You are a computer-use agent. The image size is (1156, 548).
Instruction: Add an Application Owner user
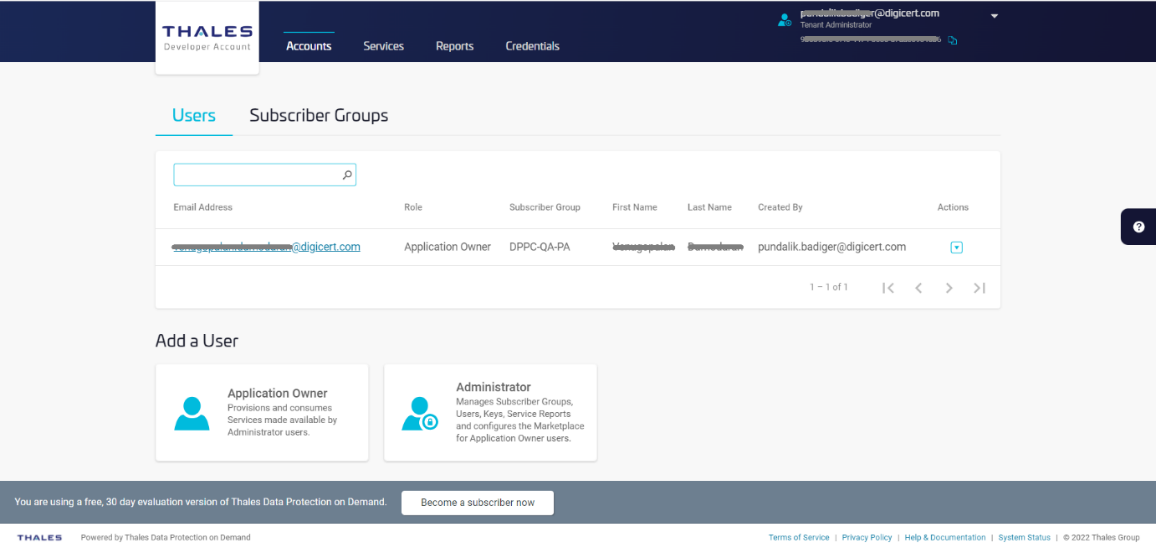(262, 413)
